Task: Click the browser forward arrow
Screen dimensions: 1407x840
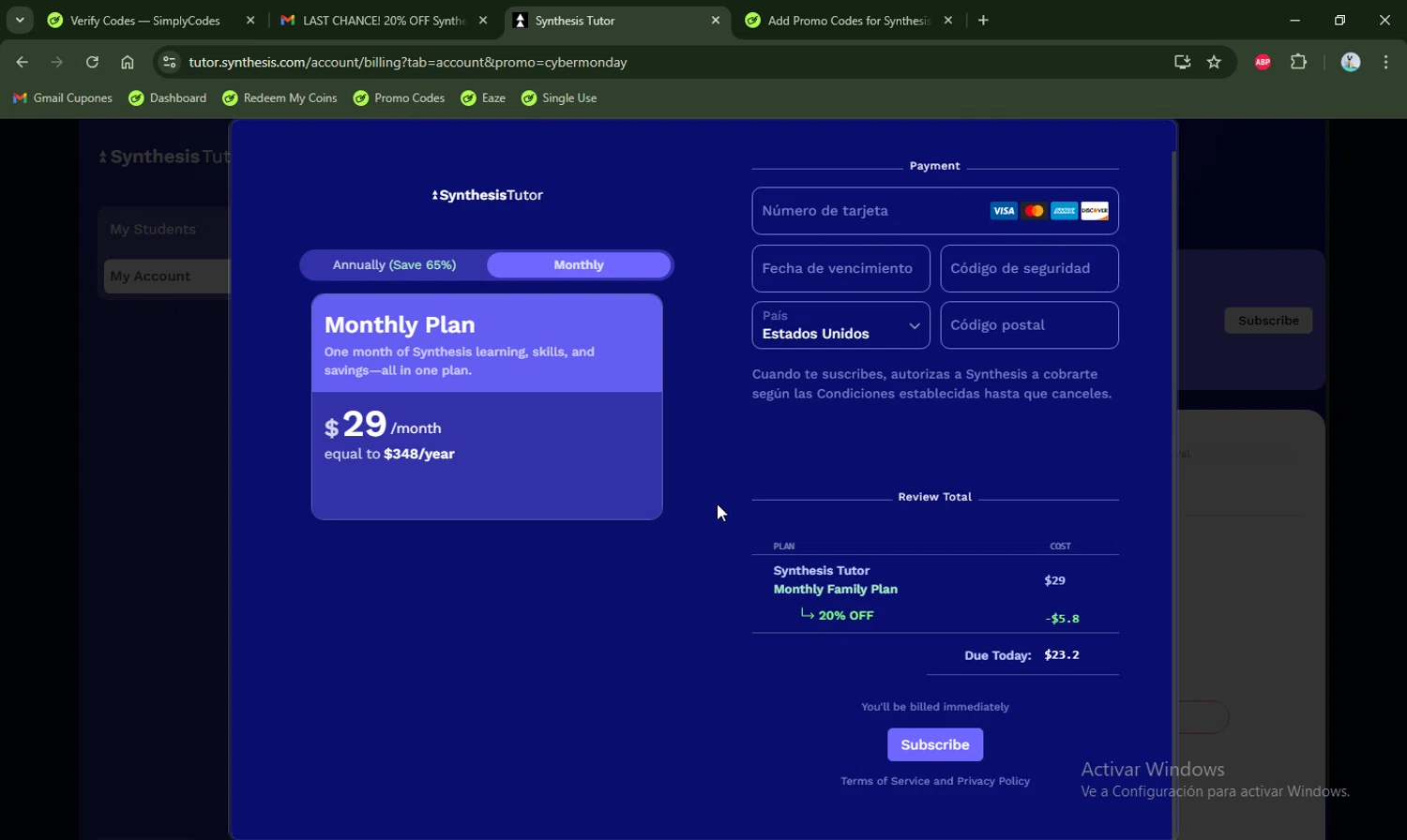Action: click(x=57, y=62)
